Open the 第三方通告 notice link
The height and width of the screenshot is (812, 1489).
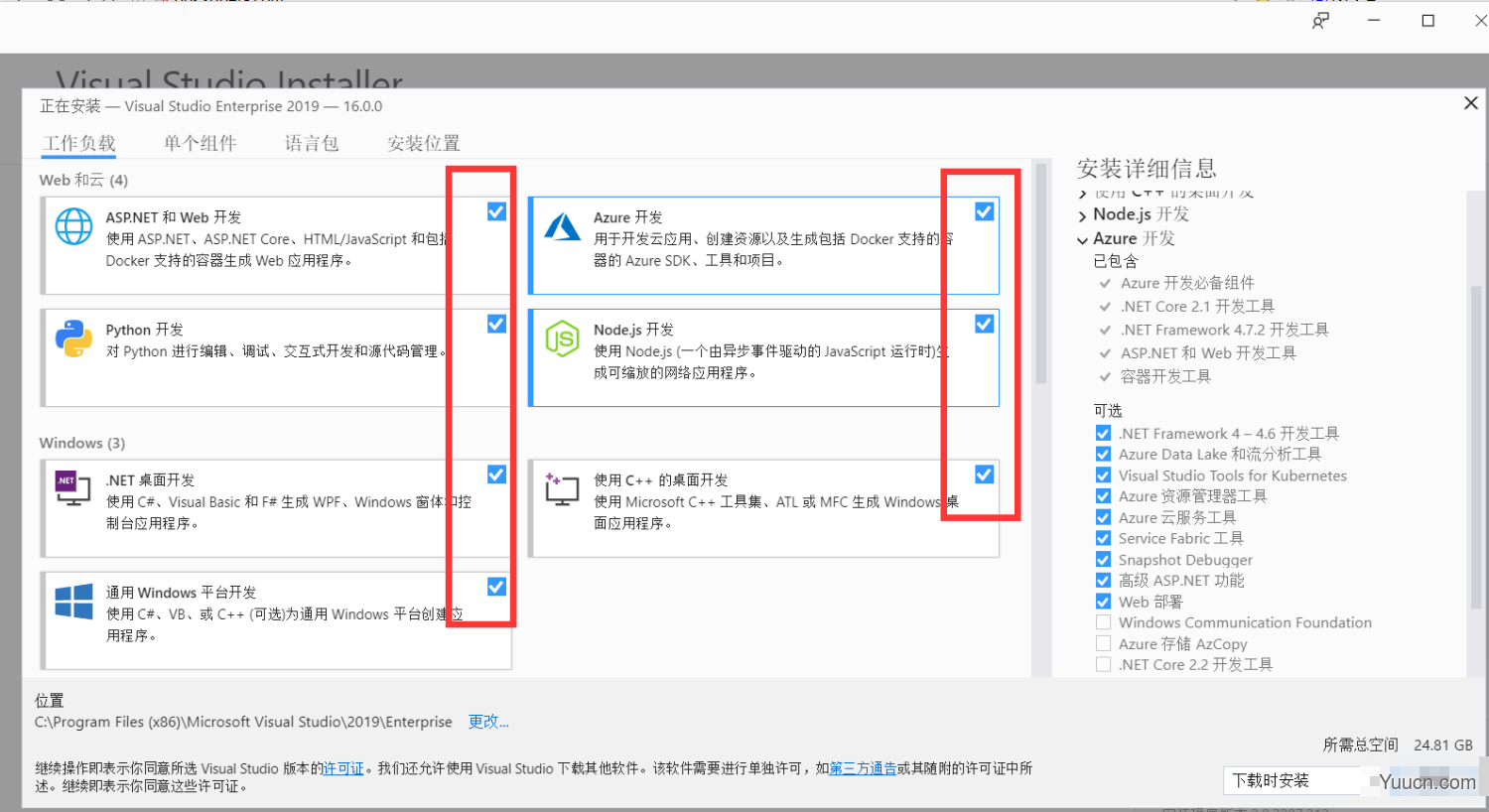pos(863,768)
